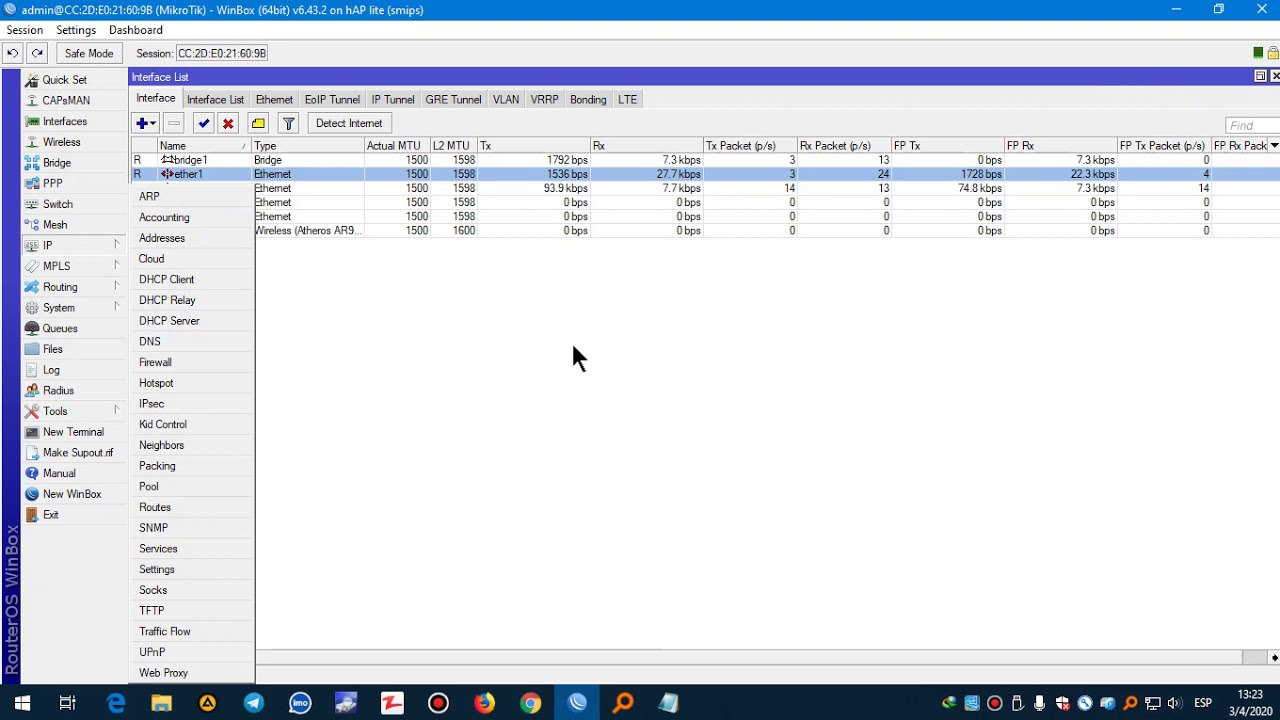Select Firewall from the IP submenu
This screenshot has height=720, width=1280.
pos(155,362)
